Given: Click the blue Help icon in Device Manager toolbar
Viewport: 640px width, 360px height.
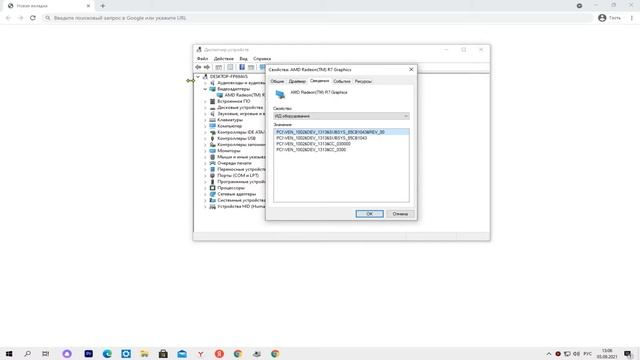Looking at the screenshot, I should pos(242,67).
